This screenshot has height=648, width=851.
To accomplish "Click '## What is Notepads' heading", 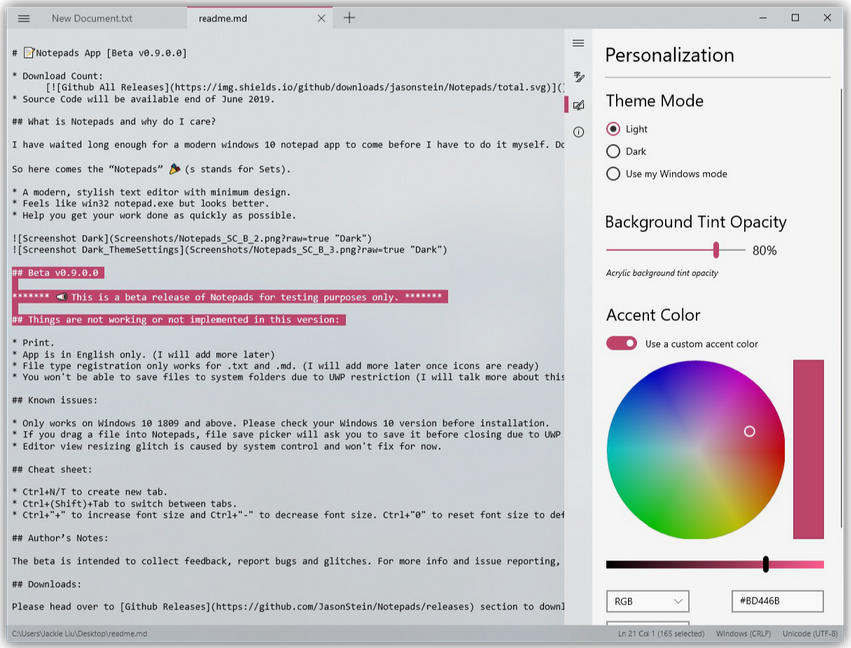I will 114,122.
